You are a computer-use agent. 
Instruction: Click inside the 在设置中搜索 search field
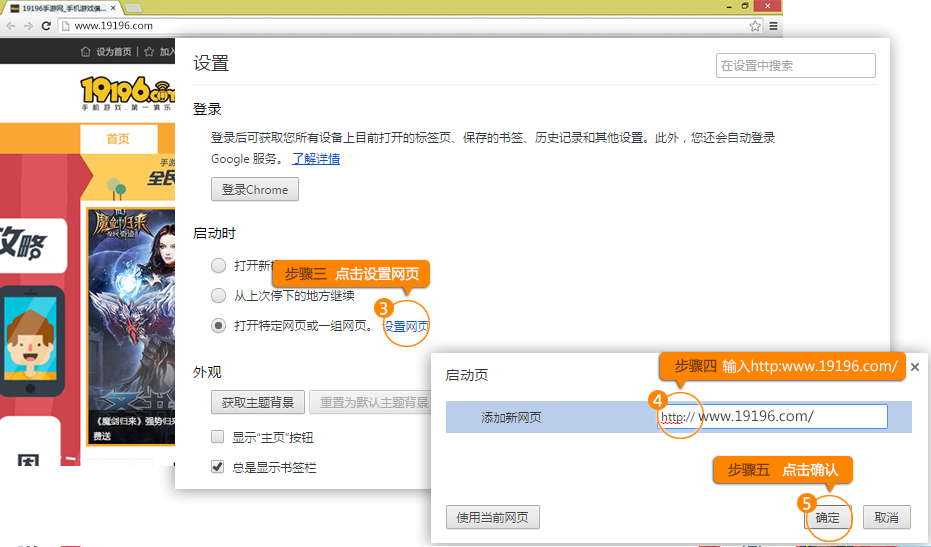(795, 66)
